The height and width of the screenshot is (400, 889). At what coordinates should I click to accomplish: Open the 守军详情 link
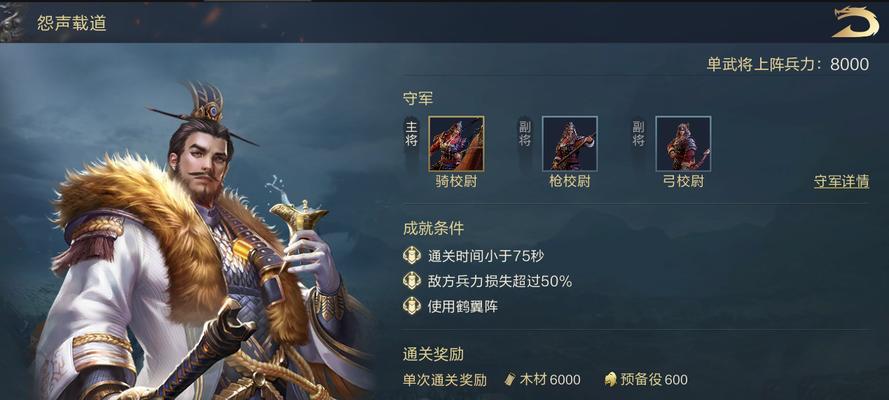click(x=841, y=181)
